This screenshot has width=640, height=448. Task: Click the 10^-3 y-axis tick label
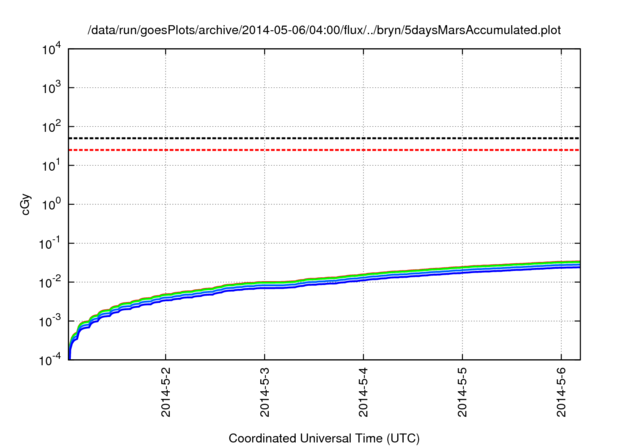pos(49,321)
